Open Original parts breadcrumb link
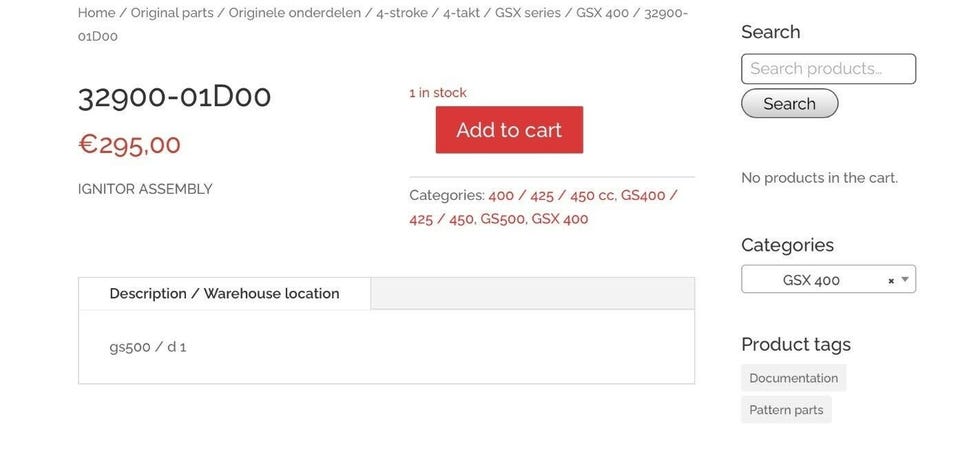 (x=172, y=13)
